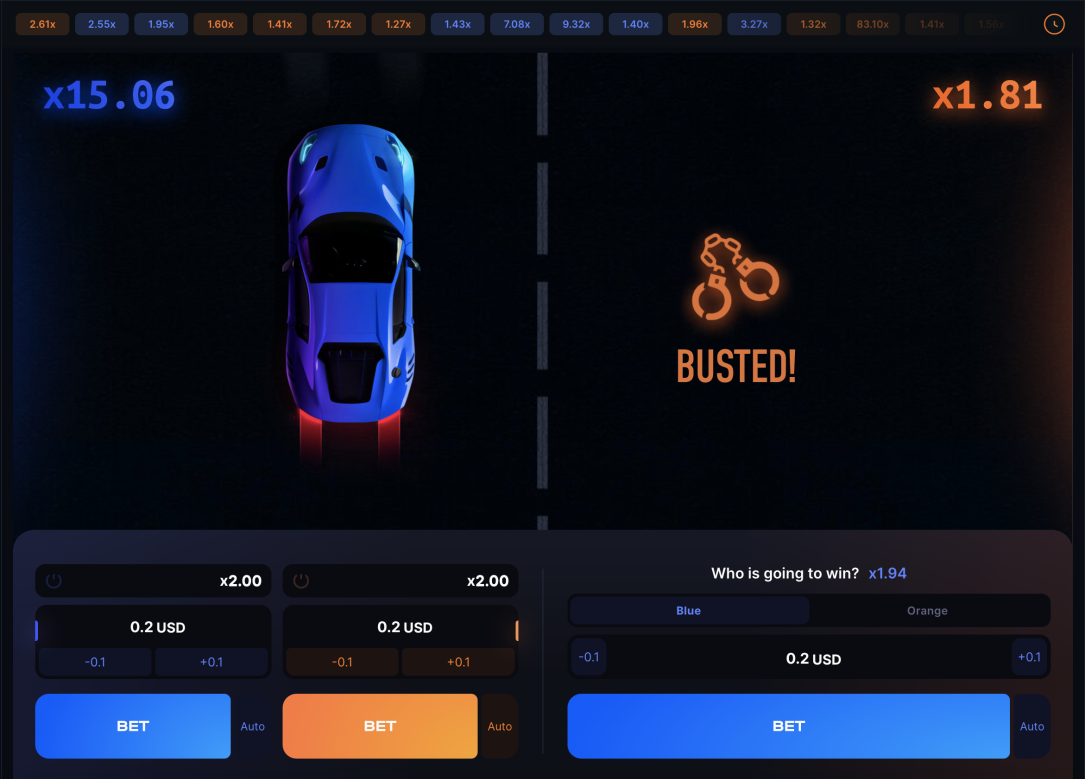Screen dimensions: 1085x779
Task: Click the blue sports car
Action: click(x=352, y=273)
